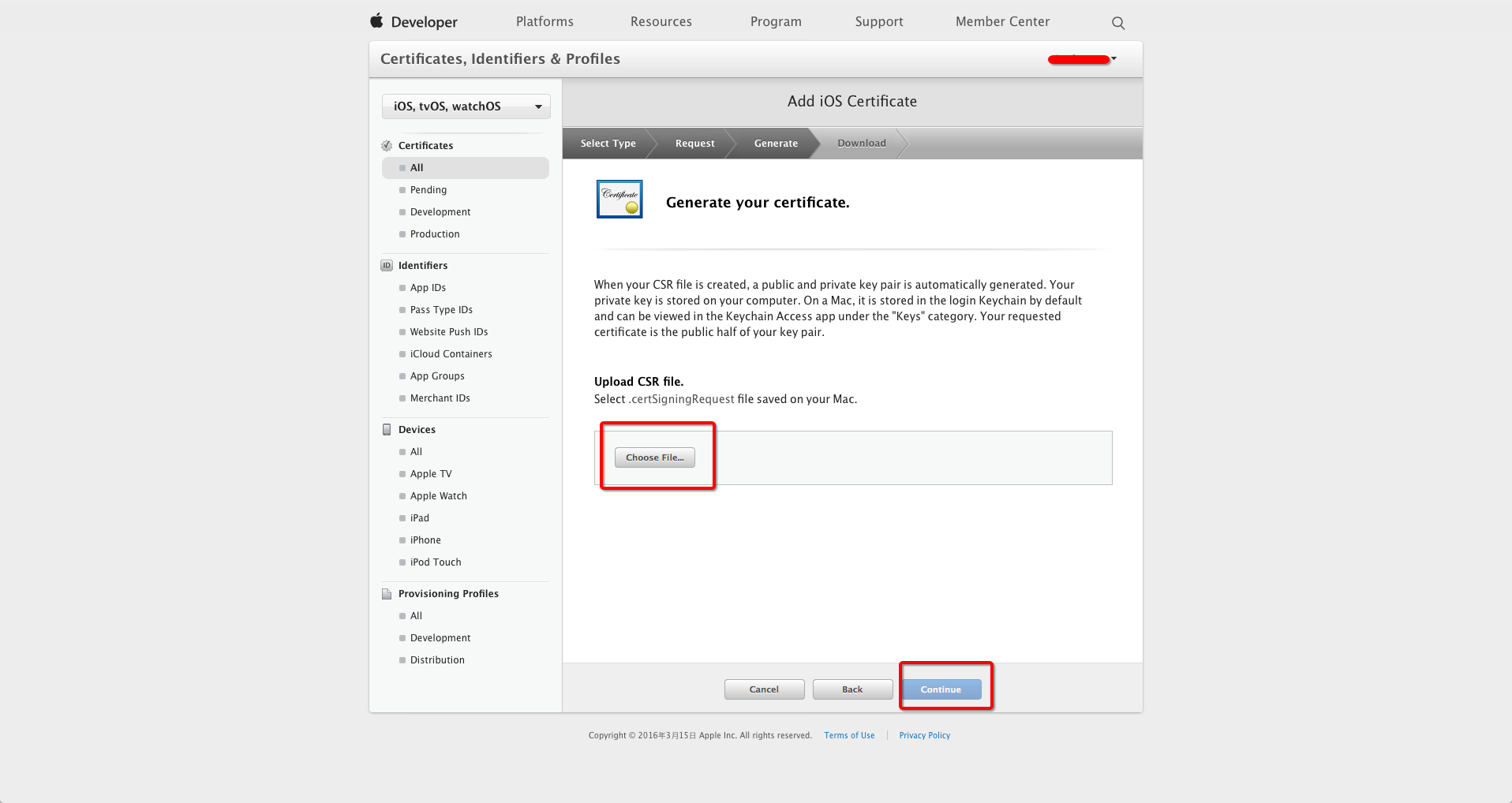The image size is (1512, 803).
Task: Select Distribution provisioning profiles
Action: click(x=437, y=660)
